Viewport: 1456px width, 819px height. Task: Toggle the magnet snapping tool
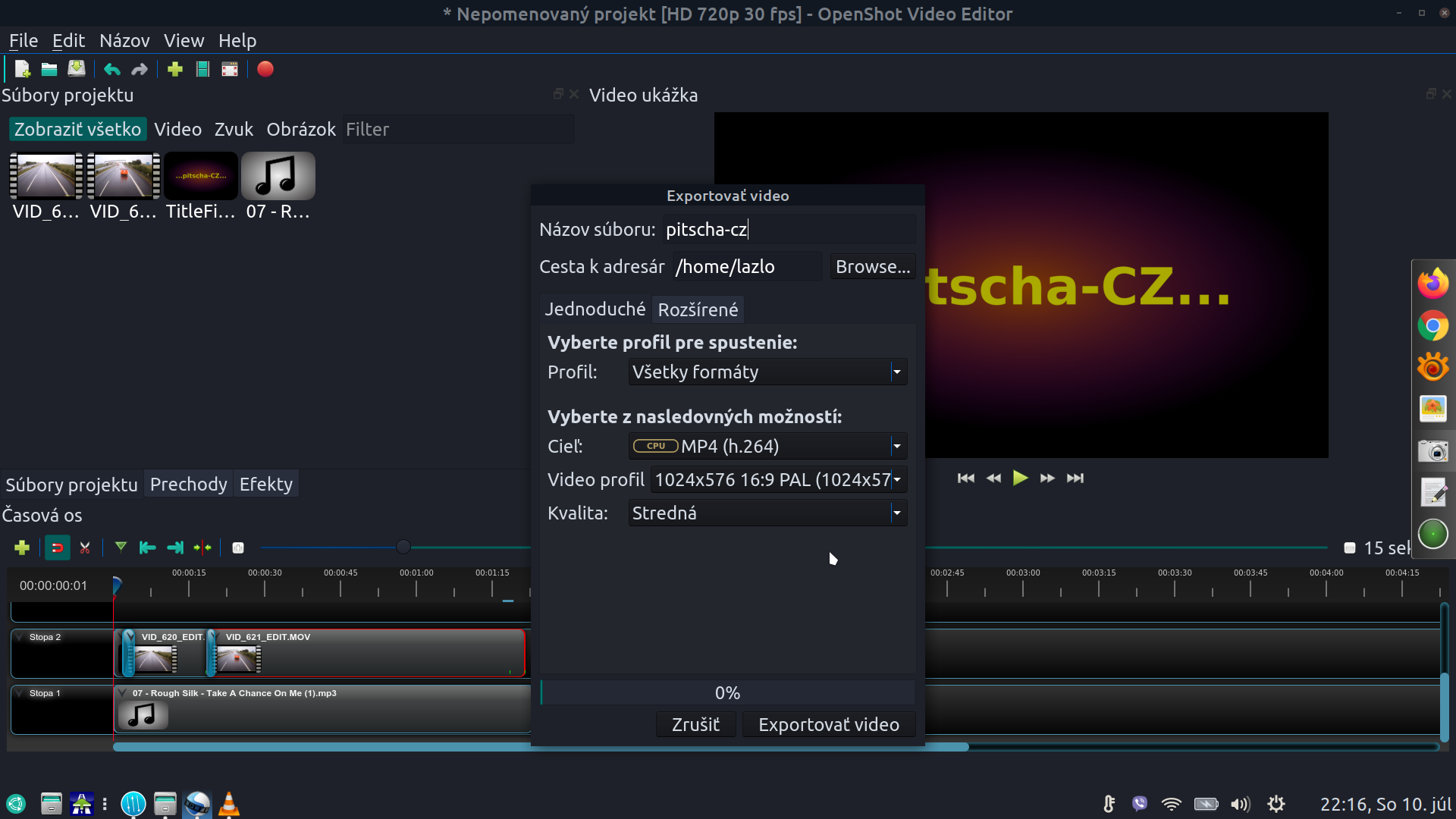(x=57, y=548)
